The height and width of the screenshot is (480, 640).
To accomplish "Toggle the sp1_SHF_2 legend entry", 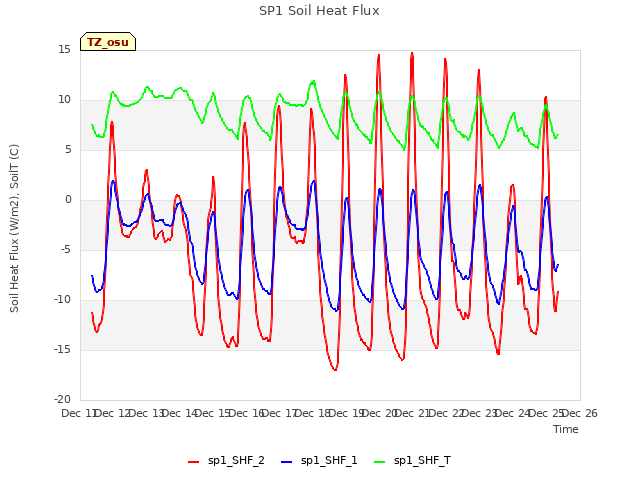I will (226, 461).
